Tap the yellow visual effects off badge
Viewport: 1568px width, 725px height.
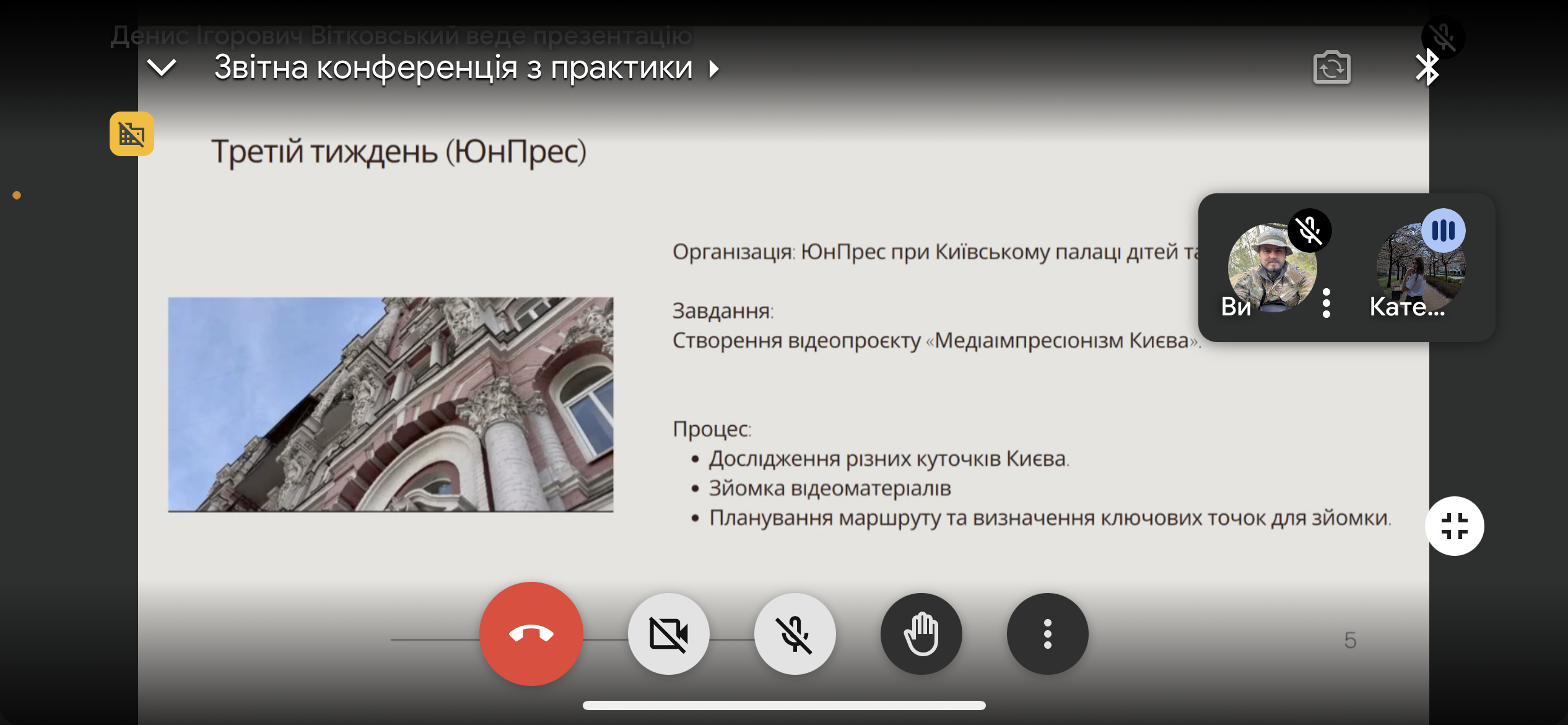pyautogui.click(x=132, y=134)
